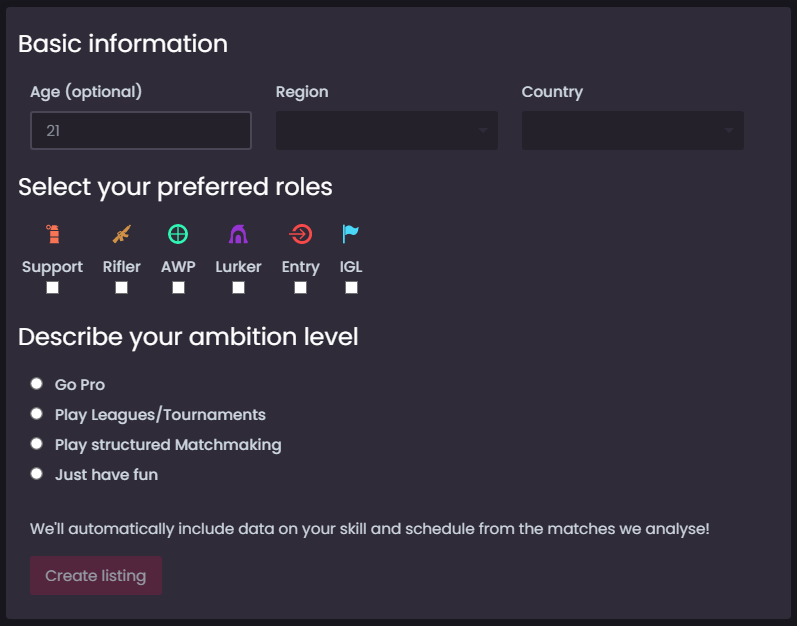Focus the Age input field
Screen dimensions: 797x626
point(140,131)
